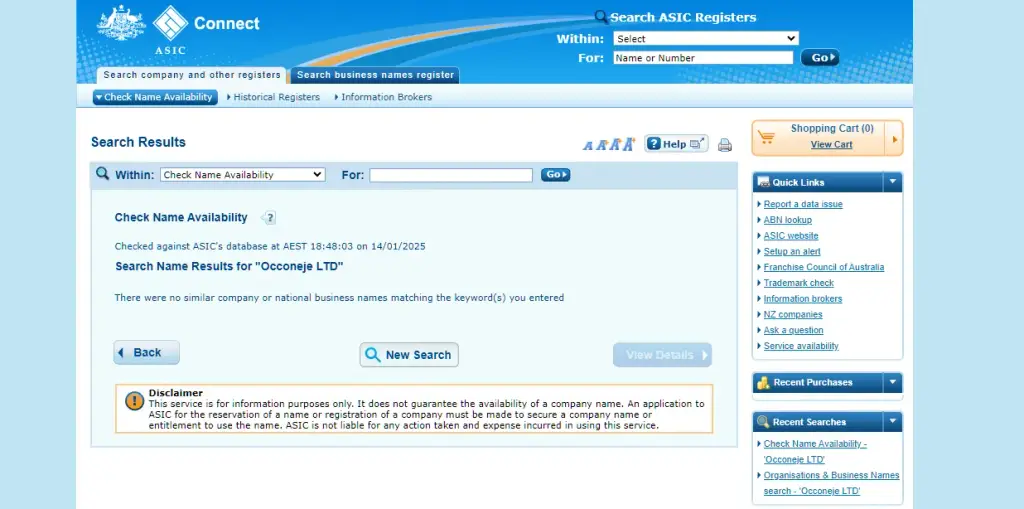Image resolution: width=1024 pixels, height=509 pixels.
Task: Select the smallest font size A icon
Action: point(587,146)
